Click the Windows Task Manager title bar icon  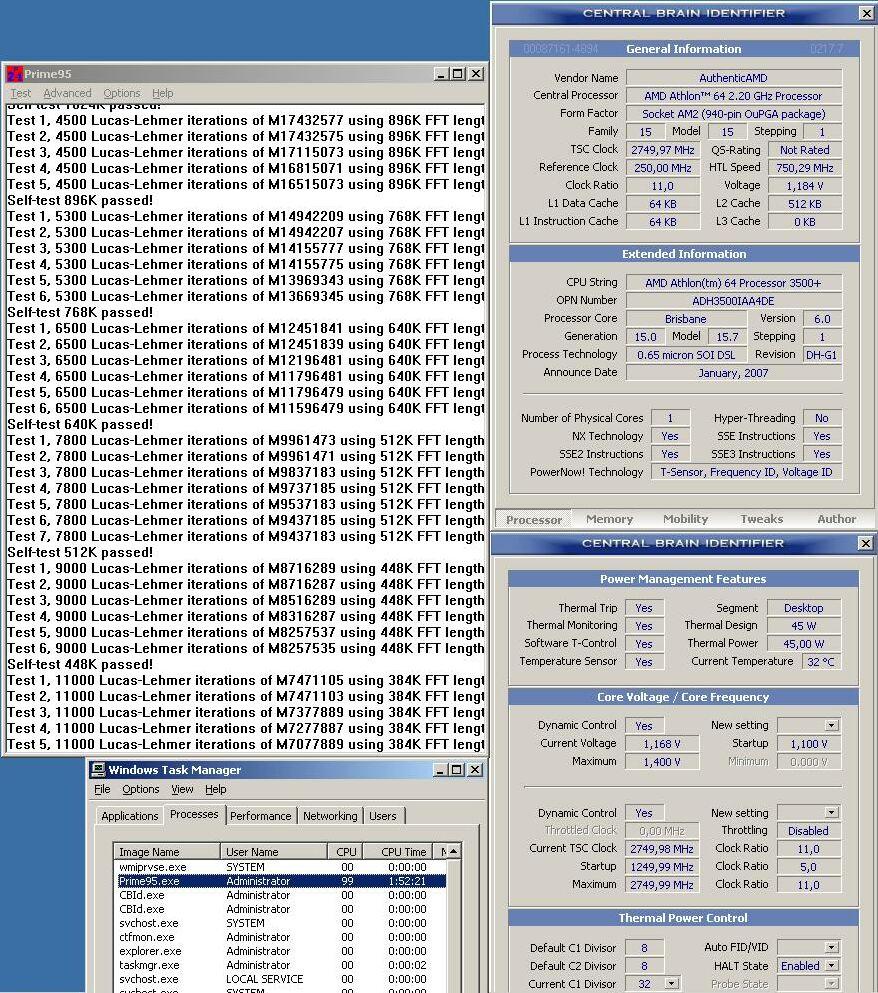click(x=98, y=770)
